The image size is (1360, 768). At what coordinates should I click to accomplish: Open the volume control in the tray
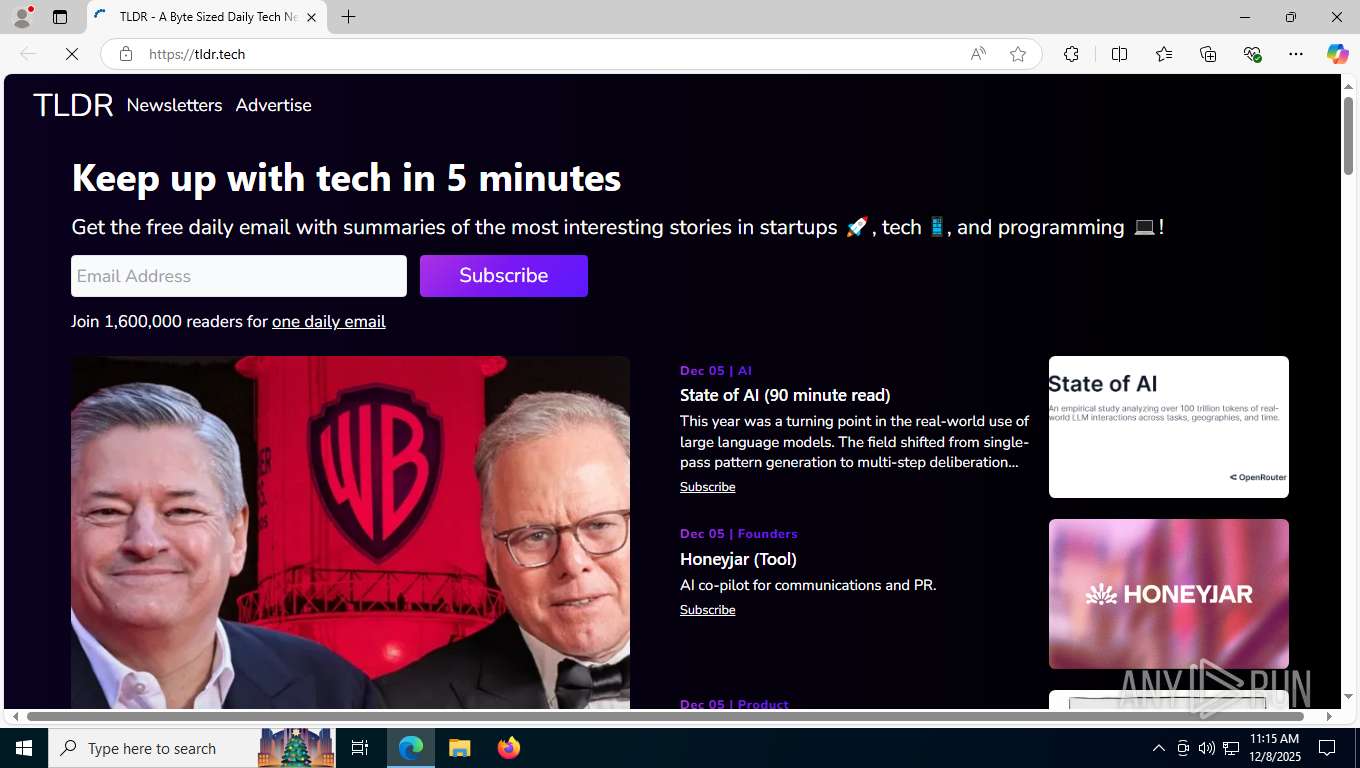(1207, 748)
